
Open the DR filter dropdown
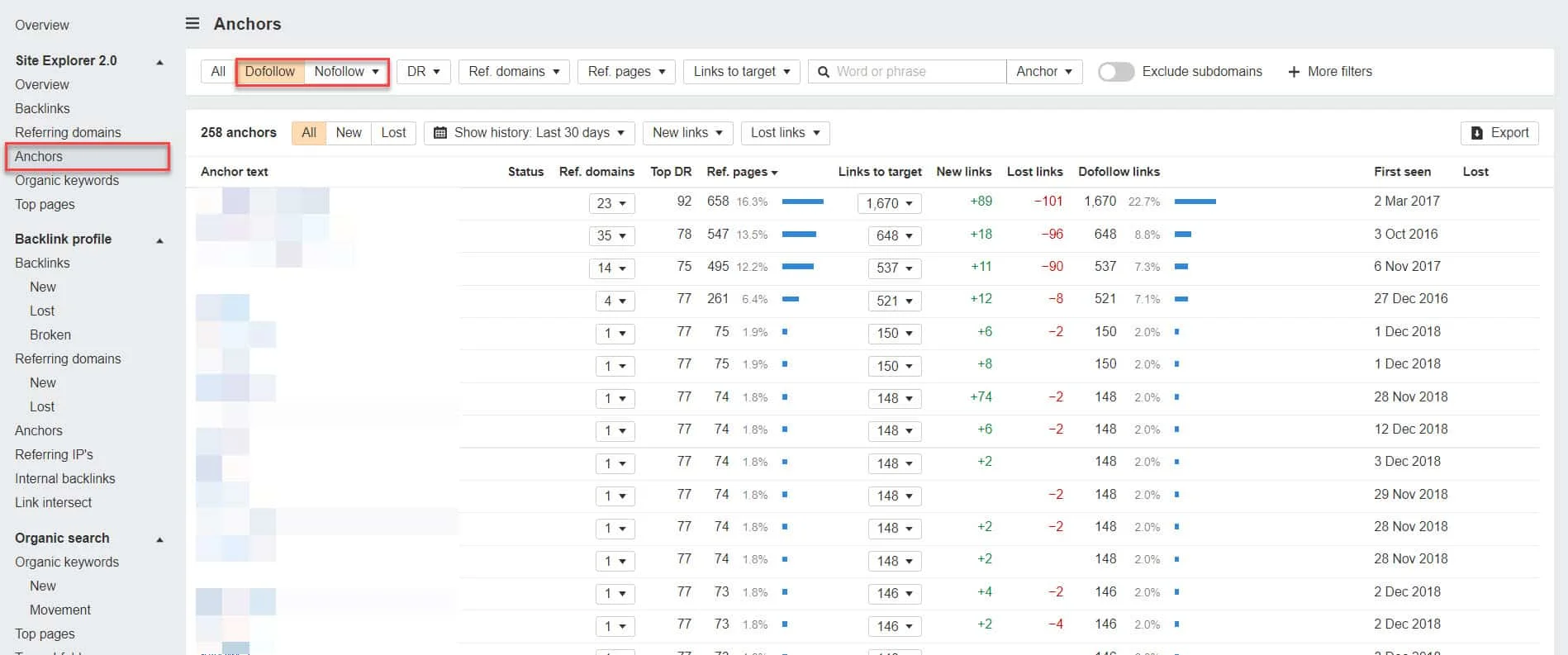[x=423, y=72]
